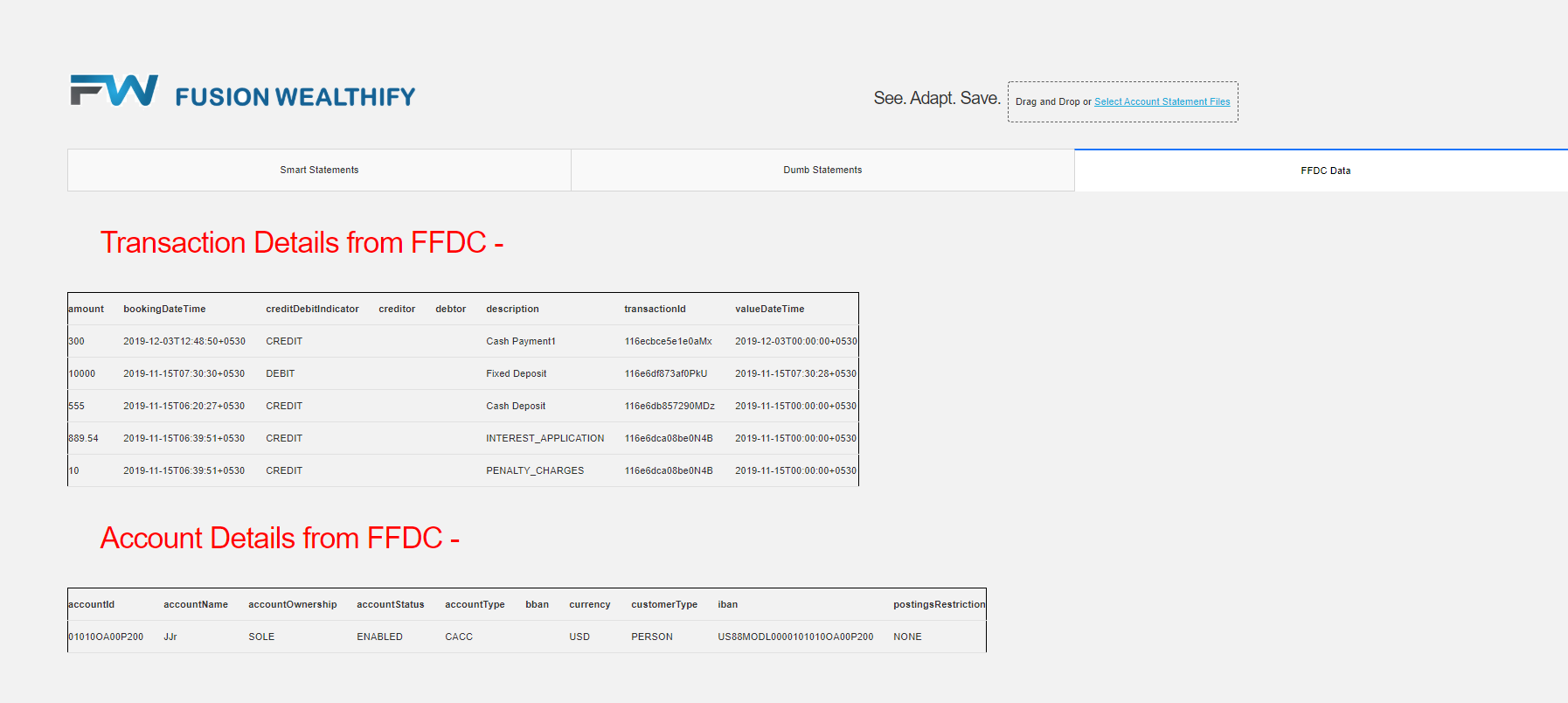Click the account name JJr
1568x703 pixels.
pyautogui.click(x=170, y=637)
